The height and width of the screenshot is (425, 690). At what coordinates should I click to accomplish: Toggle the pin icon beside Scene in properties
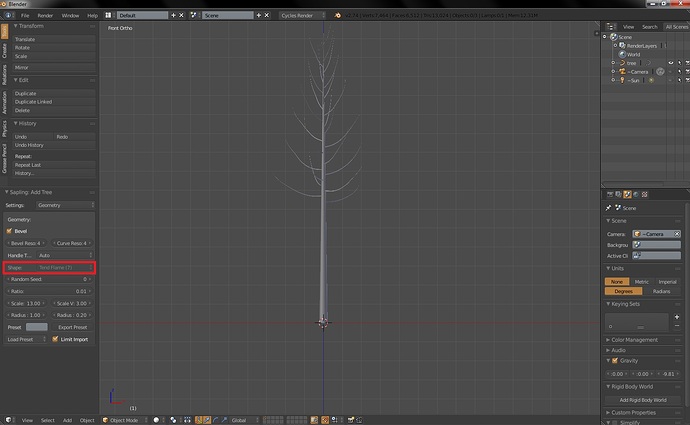pyautogui.click(x=609, y=208)
